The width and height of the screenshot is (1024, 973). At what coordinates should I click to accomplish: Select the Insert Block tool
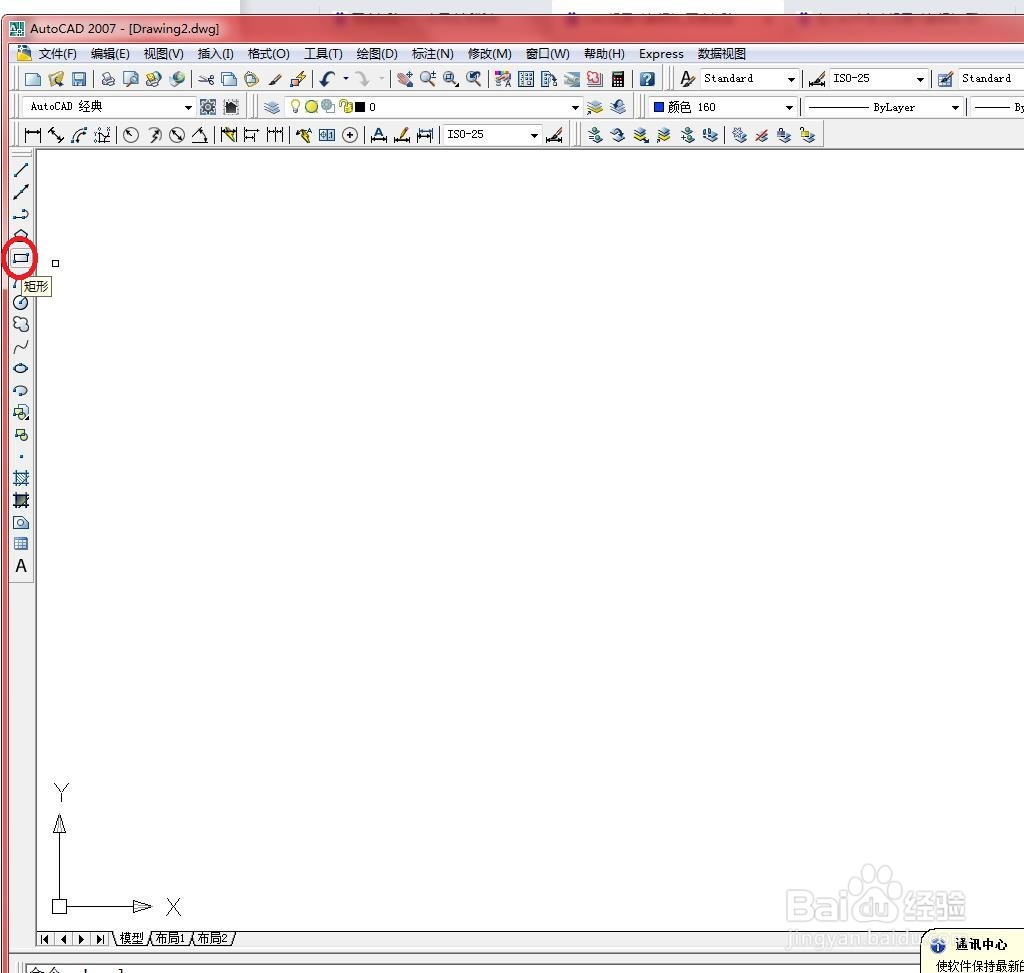coord(21,412)
